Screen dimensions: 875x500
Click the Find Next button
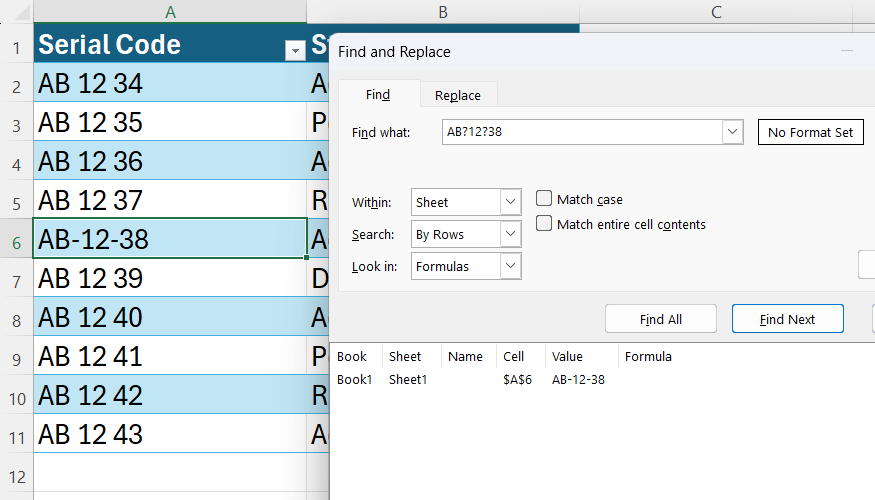(787, 319)
